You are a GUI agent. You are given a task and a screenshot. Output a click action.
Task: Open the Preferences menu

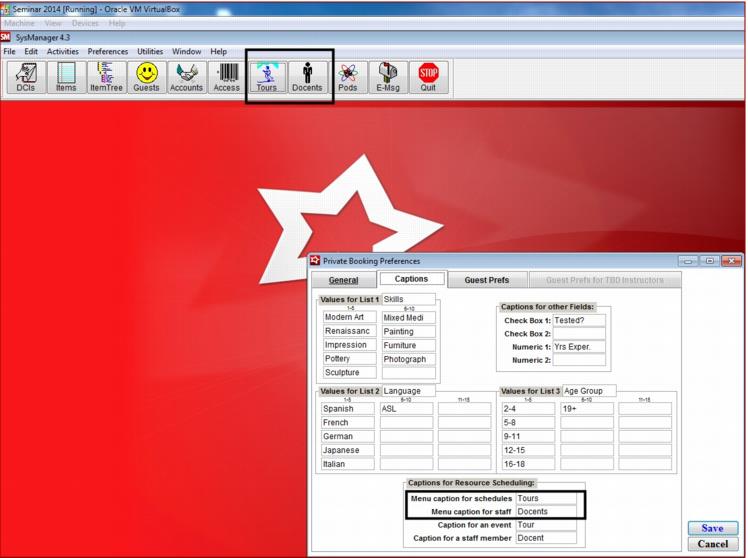point(107,51)
